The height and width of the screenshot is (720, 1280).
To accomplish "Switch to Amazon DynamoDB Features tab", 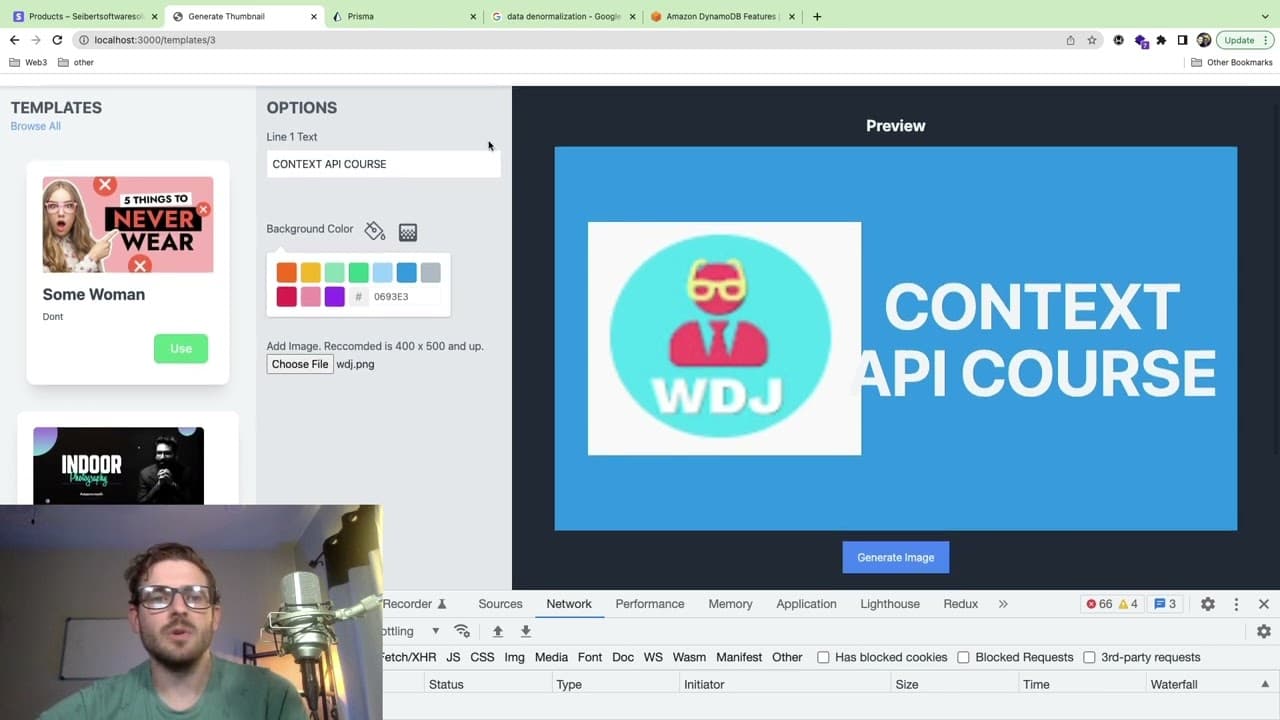I will (x=721, y=17).
